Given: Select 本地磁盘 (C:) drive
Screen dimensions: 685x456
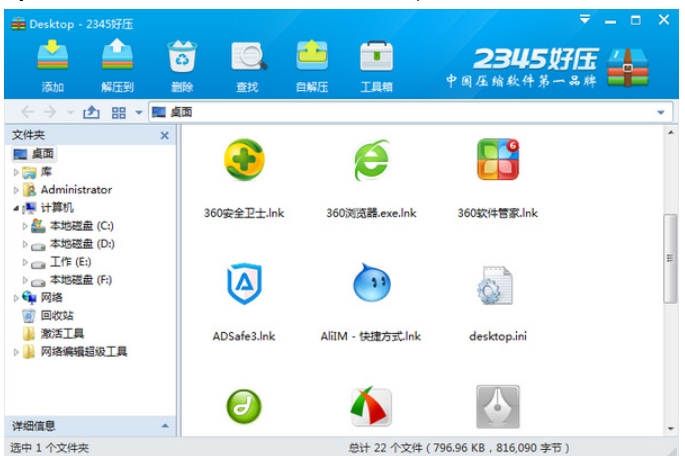Looking at the screenshot, I should [x=73, y=226].
